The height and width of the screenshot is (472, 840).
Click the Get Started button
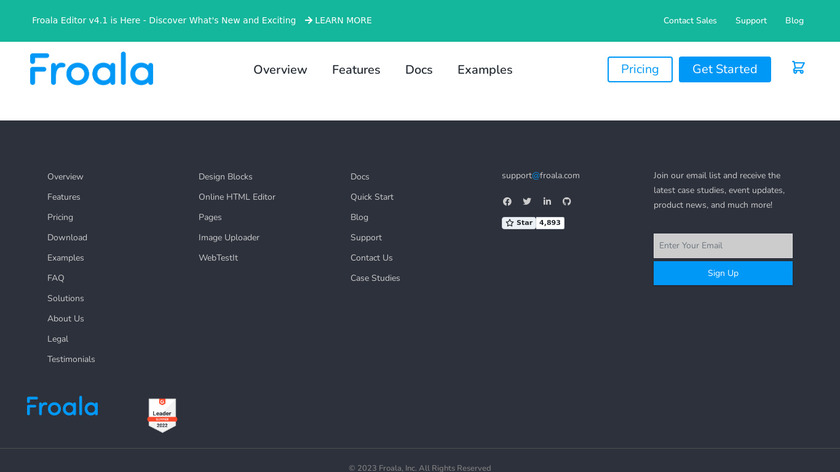(x=724, y=69)
